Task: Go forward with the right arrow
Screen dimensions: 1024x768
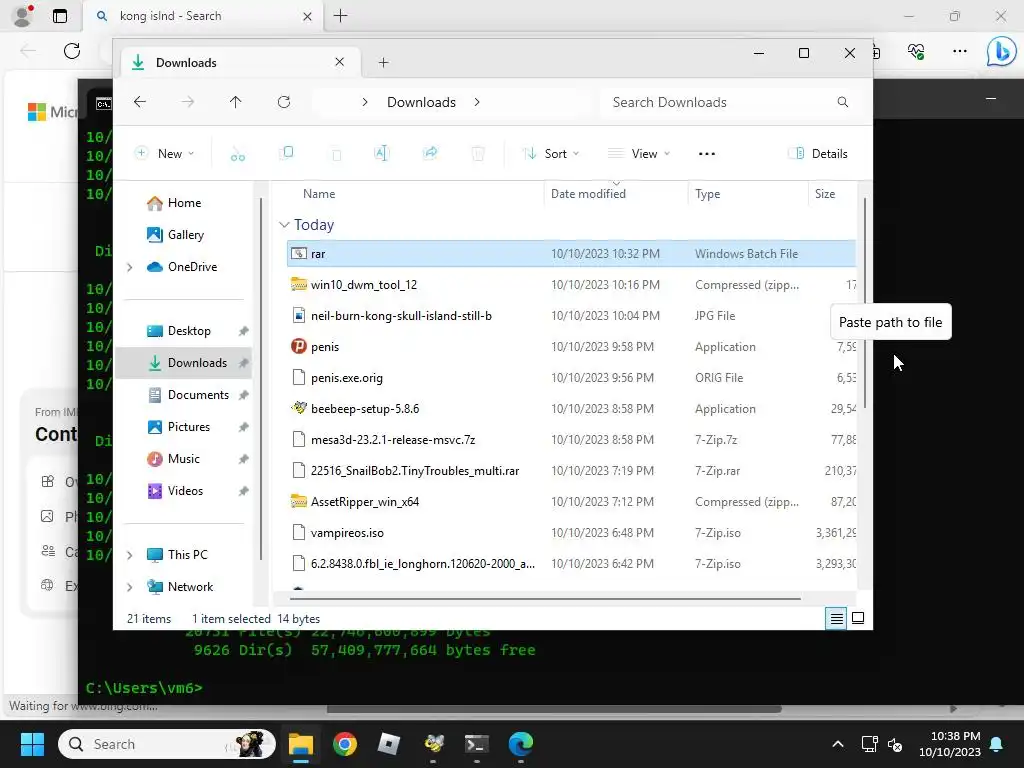Action: click(x=187, y=102)
